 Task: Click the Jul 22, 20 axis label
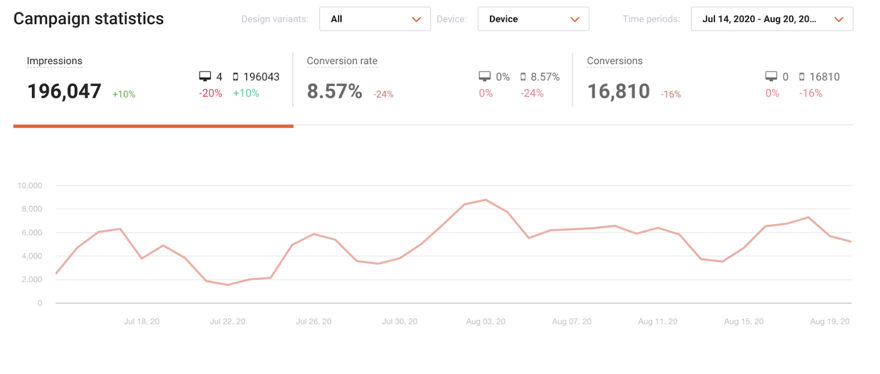pyautogui.click(x=227, y=322)
